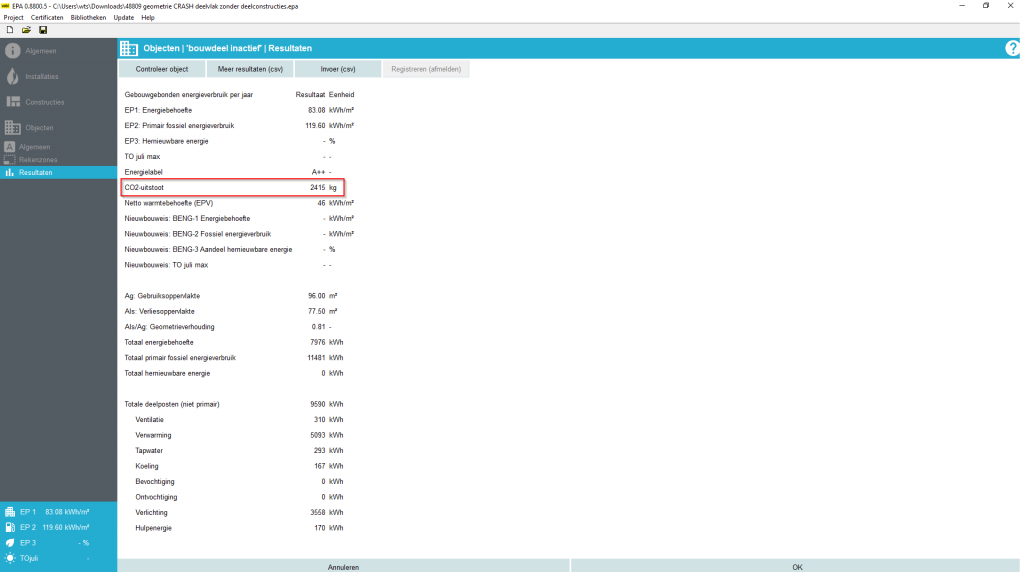Image resolution: width=1024 pixels, height=572 pixels.
Task: Click the EP2 value 119.60
Action: tap(315, 125)
